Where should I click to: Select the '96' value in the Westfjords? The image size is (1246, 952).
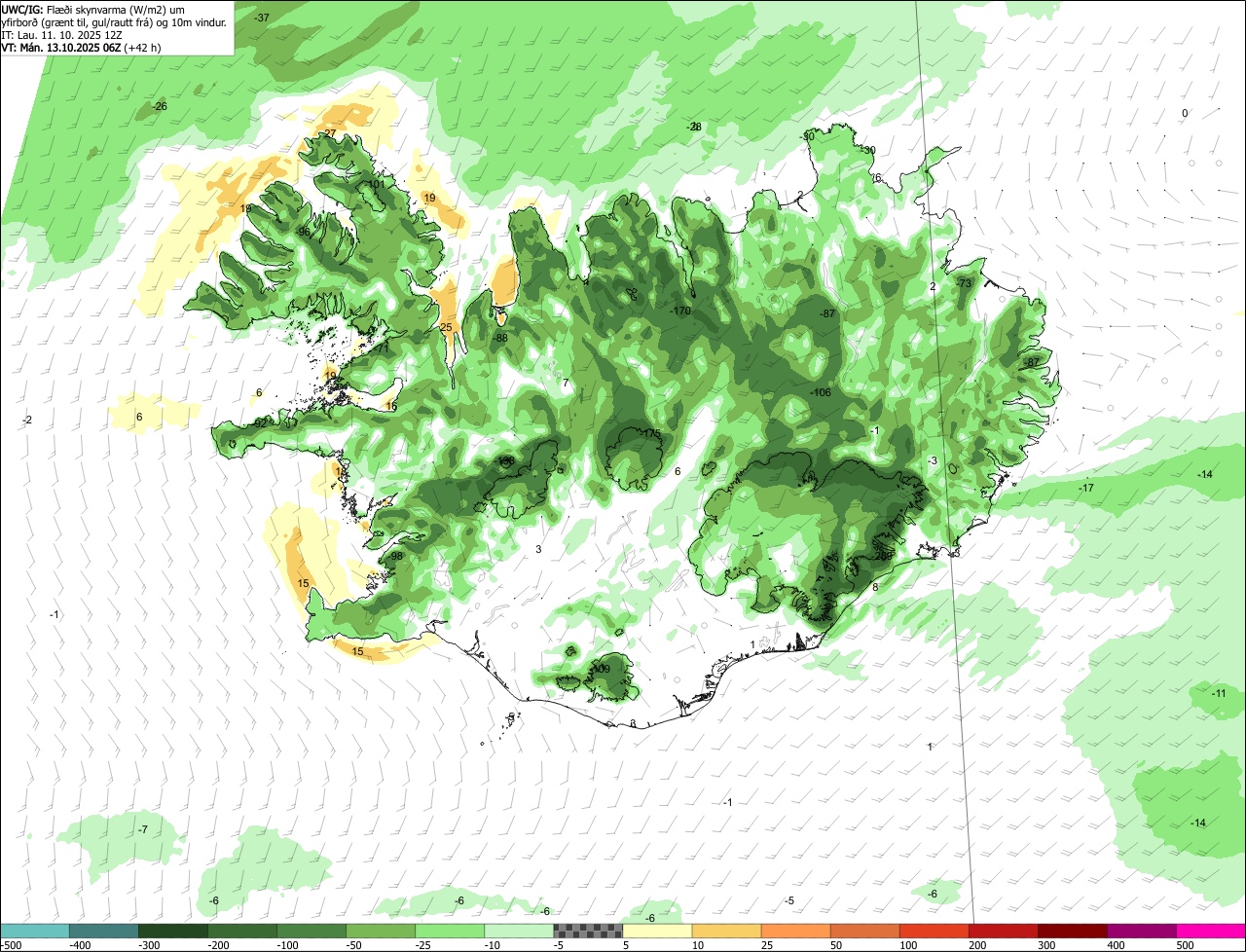(304, 232)
